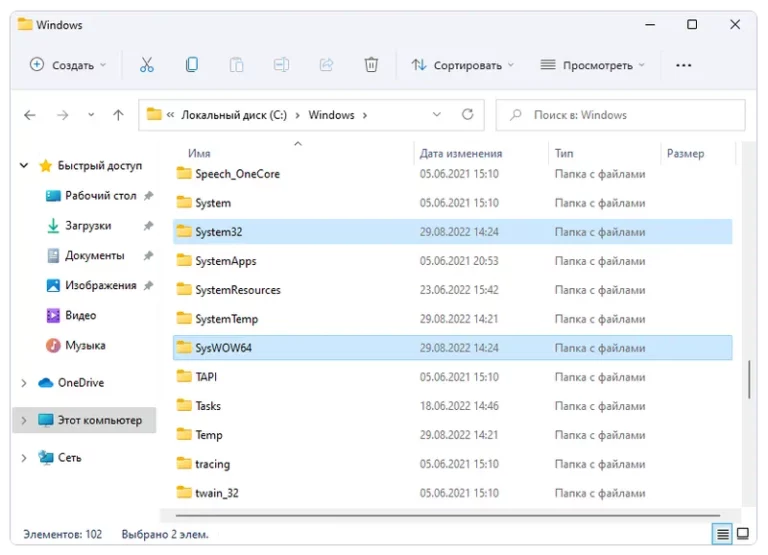
Task: Open recent locations dropdown arrow
Action: click(x=91, y=115)
